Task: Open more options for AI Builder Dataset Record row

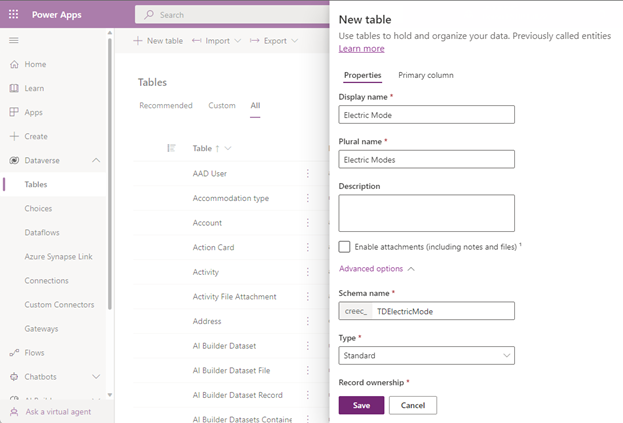Action: click(x=308, y=395)
